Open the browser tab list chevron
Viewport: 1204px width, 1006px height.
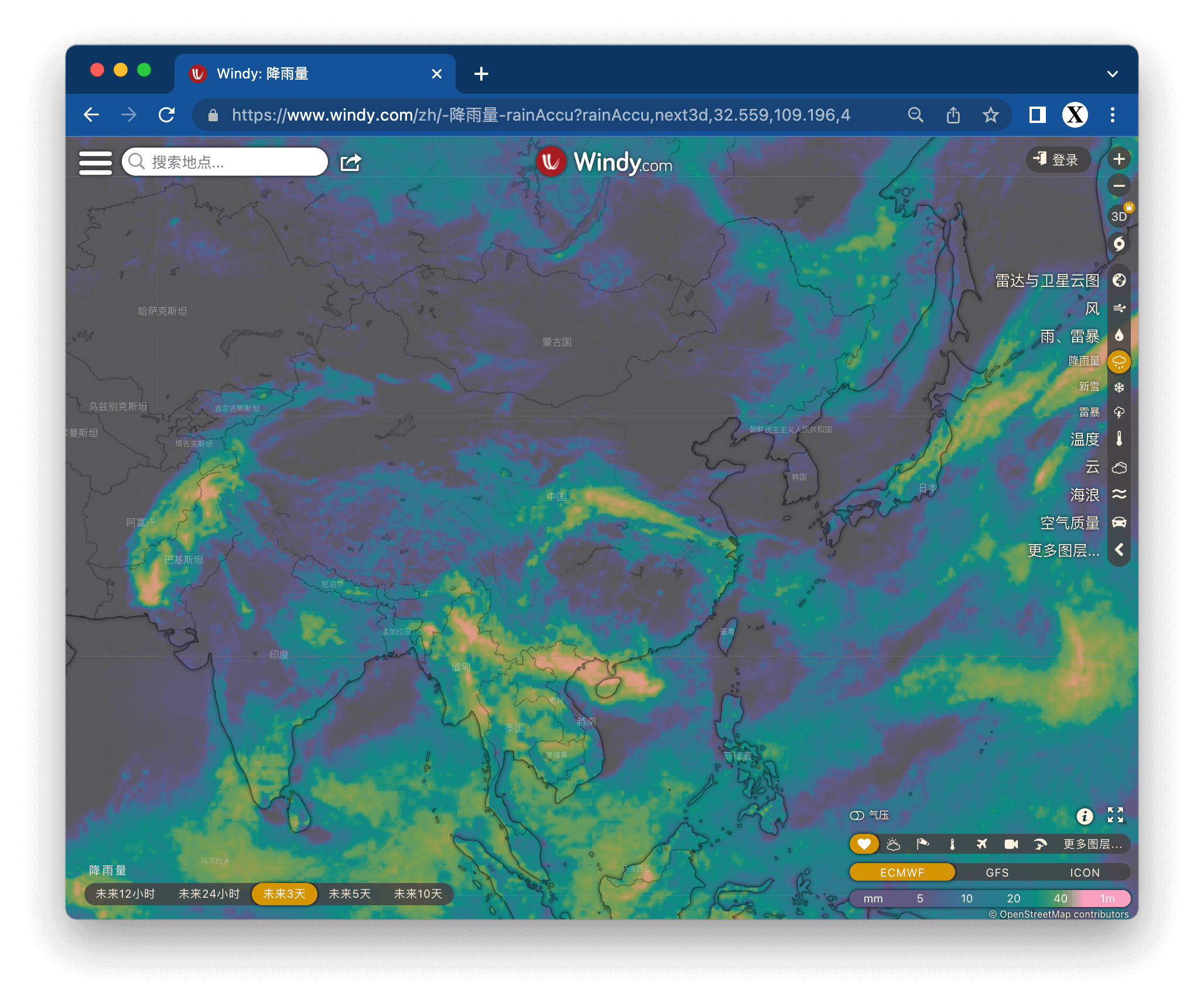click(1112, 74)
